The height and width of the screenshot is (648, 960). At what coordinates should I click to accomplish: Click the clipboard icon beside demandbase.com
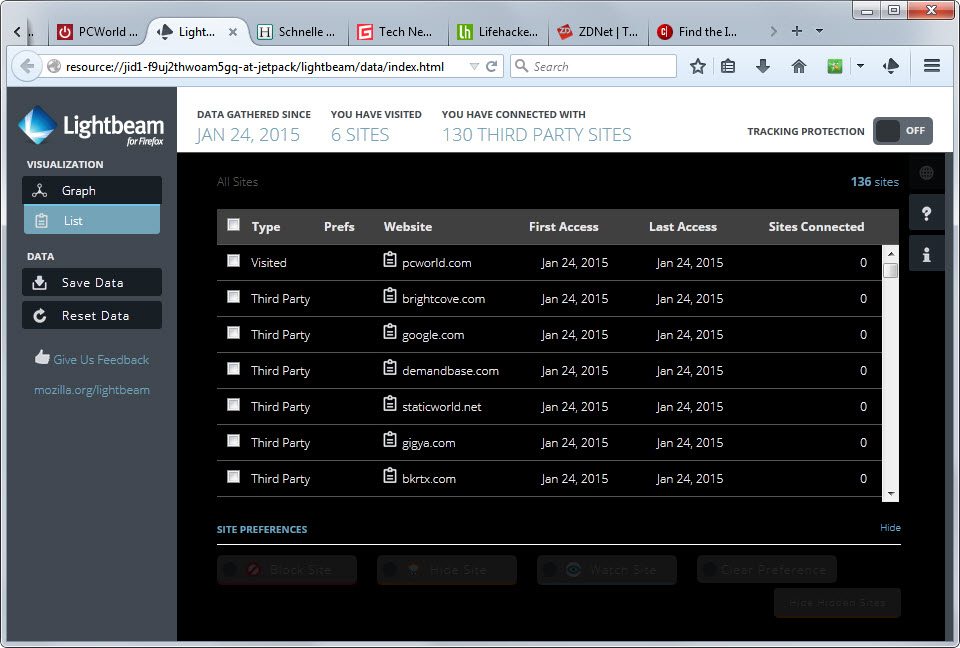390,367
